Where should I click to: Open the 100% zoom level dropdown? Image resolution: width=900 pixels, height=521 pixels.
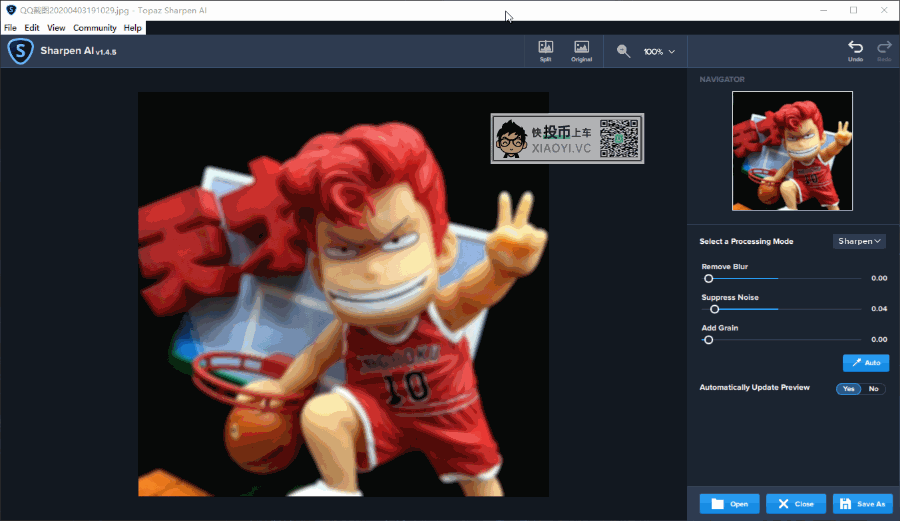click(659, 52)
